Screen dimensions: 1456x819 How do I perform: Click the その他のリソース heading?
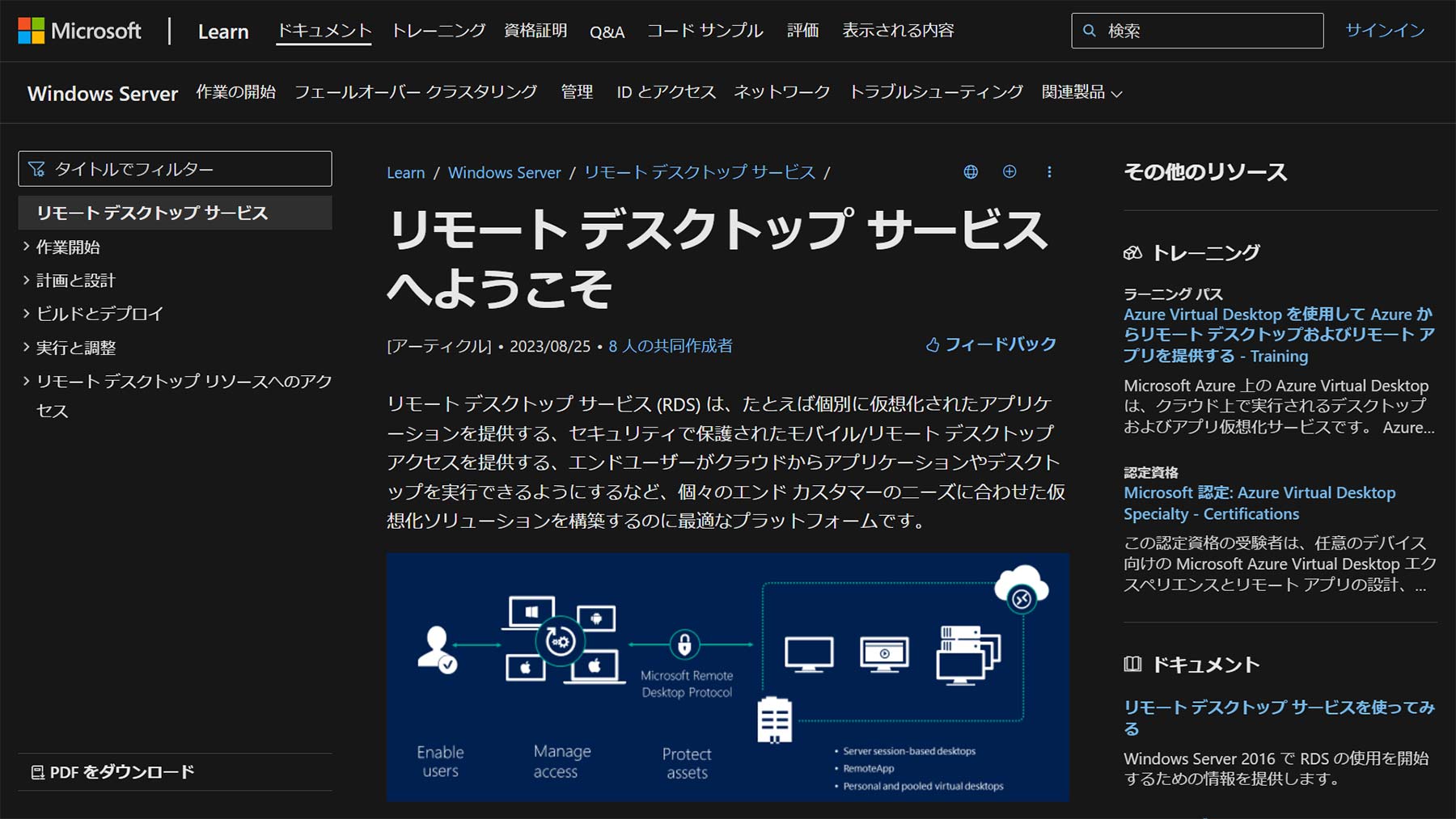click(x=1205, y=172)
